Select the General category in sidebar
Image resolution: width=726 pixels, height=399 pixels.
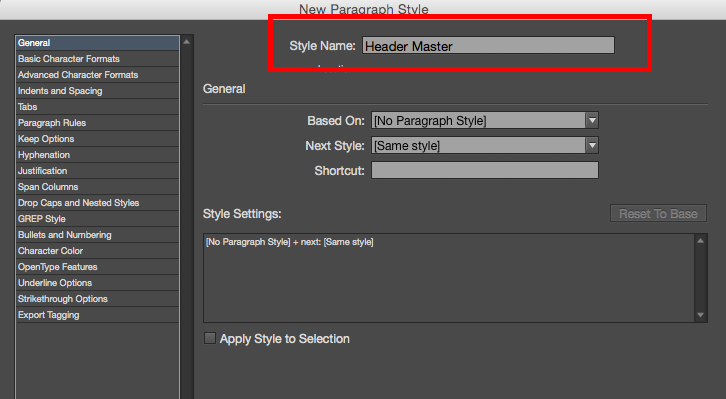click(x=97, y=43)
